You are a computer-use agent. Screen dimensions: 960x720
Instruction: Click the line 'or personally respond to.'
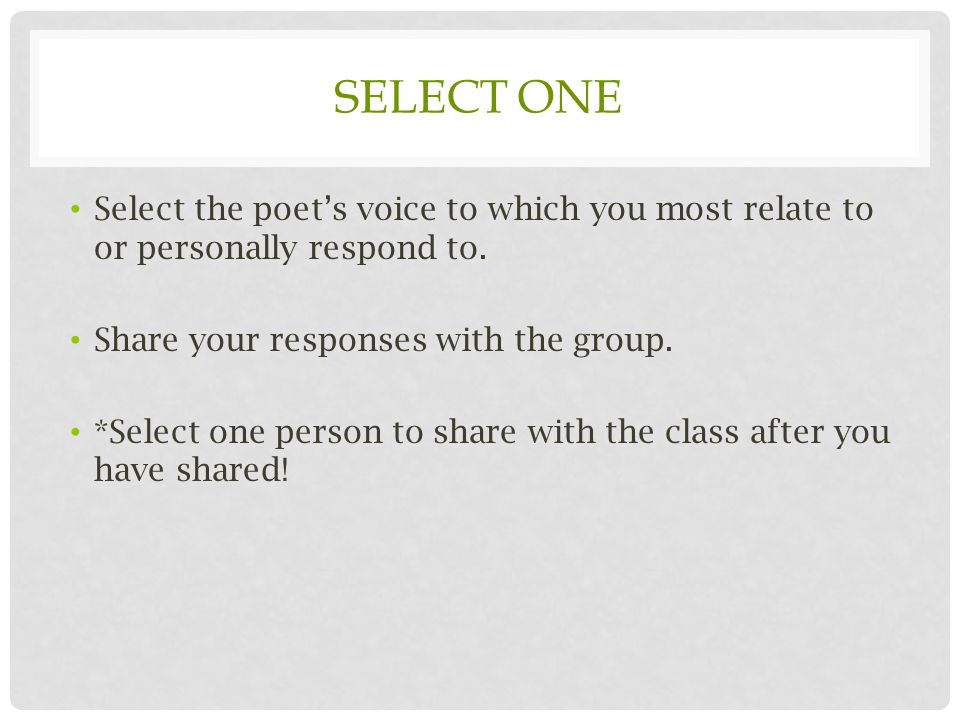click(x=290, y=248)
